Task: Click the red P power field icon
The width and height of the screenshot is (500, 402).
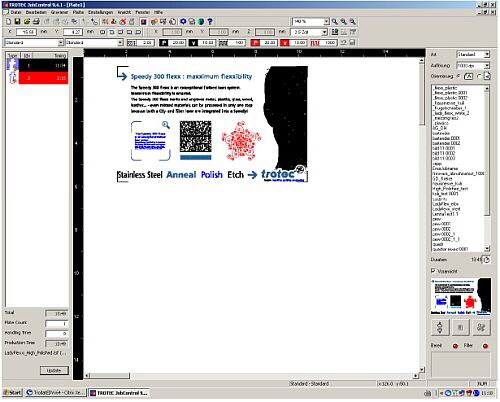Action: click(x=255, y=43)
